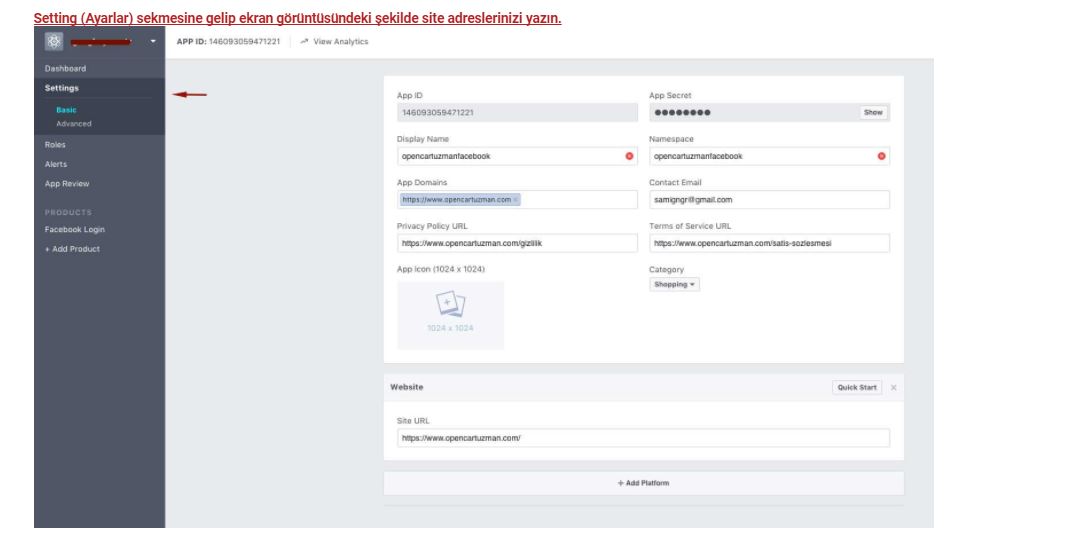Click the App Domains field
Image resolution: width=1068 pixels, height=544 pixels.
518,199
